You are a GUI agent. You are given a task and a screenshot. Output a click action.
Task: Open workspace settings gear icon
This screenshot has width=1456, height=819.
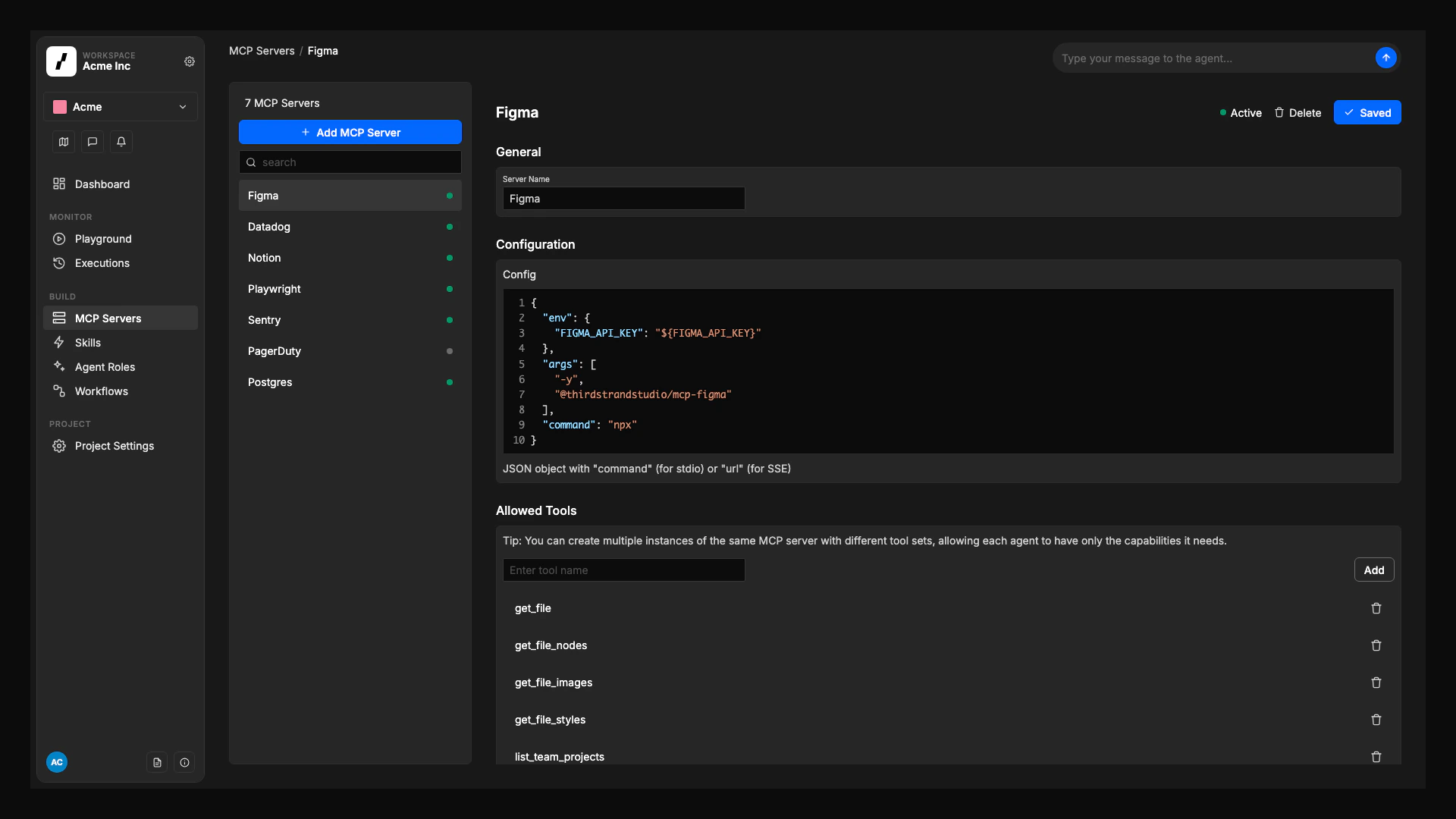(190, 61)
